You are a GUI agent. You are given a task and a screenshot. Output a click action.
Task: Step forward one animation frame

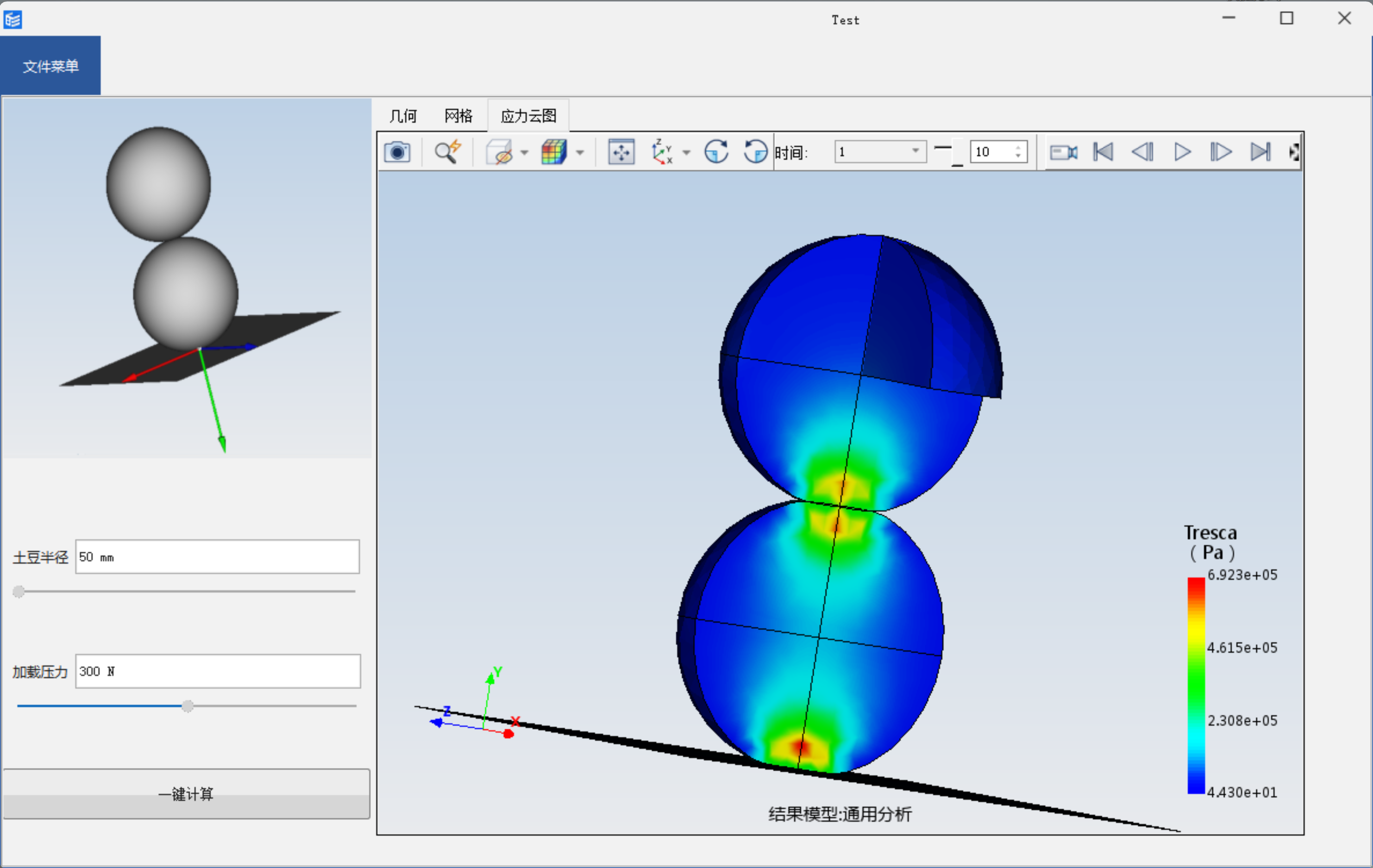[1221, 152]
